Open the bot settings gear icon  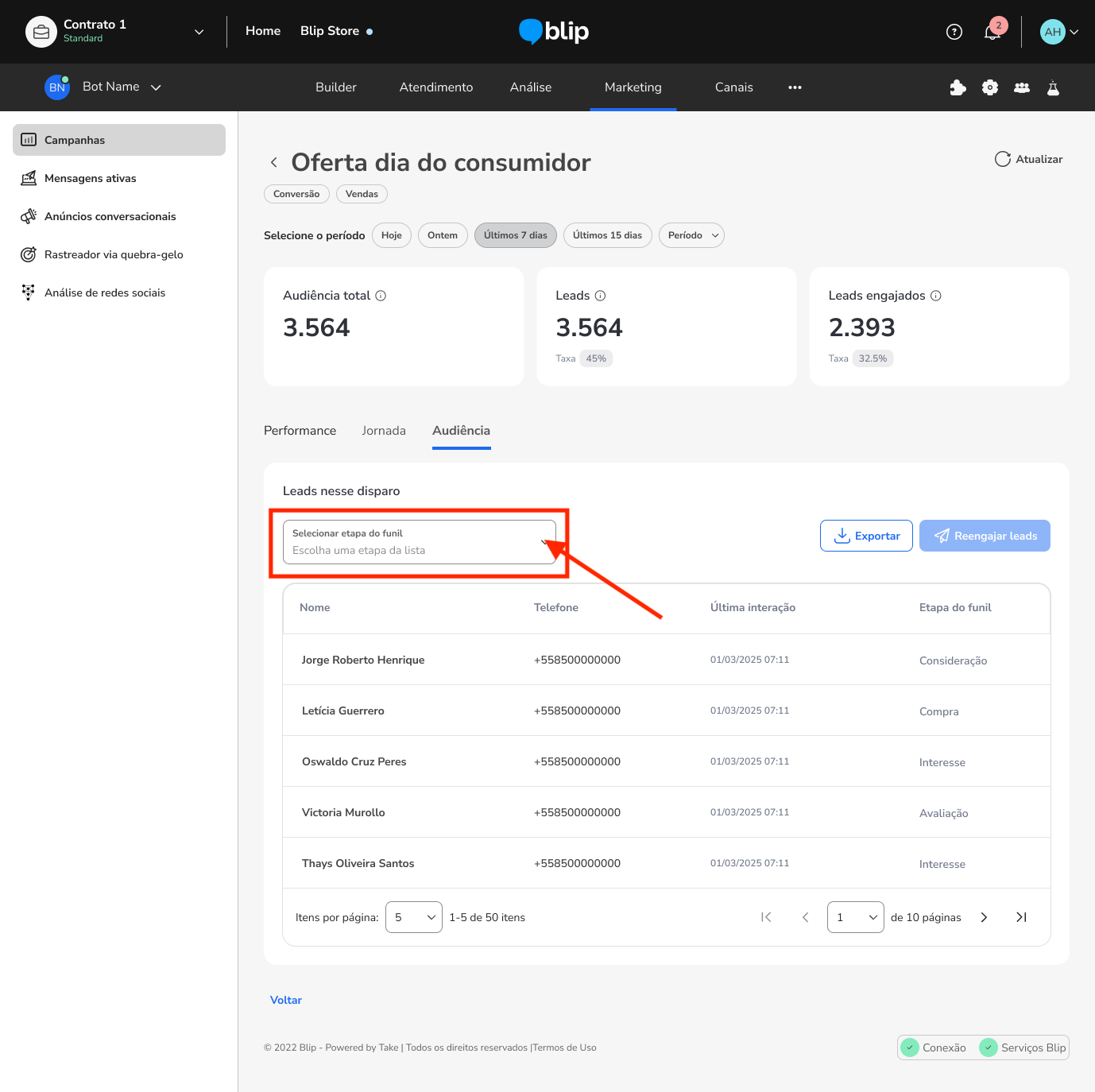point(989,87)
